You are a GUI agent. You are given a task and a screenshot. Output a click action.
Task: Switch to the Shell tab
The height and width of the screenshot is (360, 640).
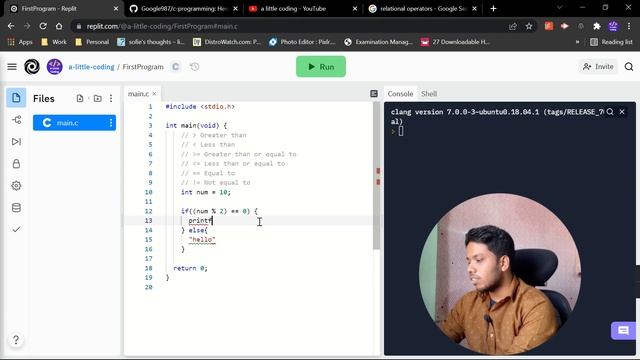[429, 94]
